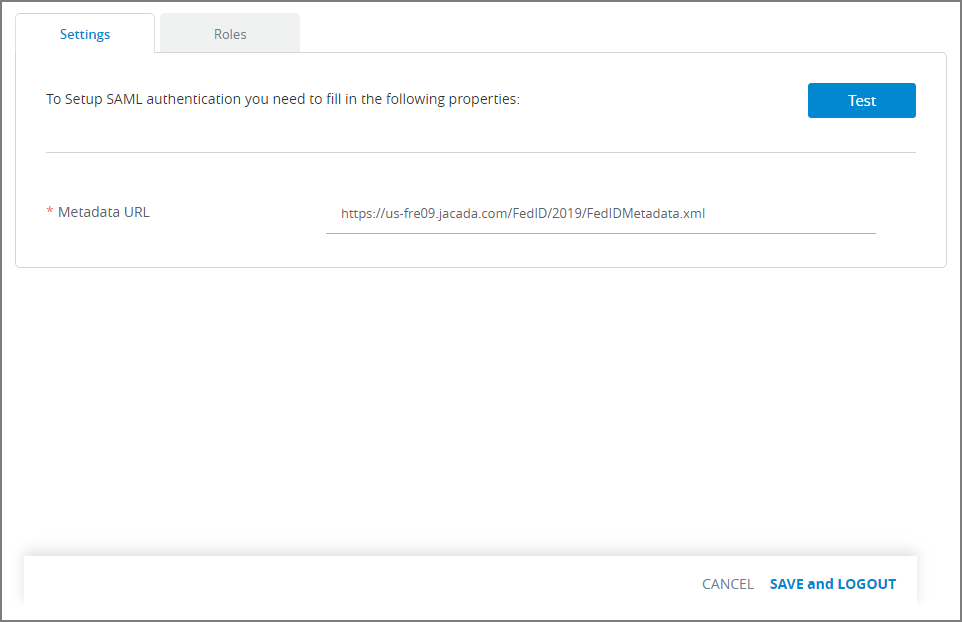The width and height of the screenshot is (962, 622).
Task: Open the Roles tab
Action: click(x=230, y=34)
